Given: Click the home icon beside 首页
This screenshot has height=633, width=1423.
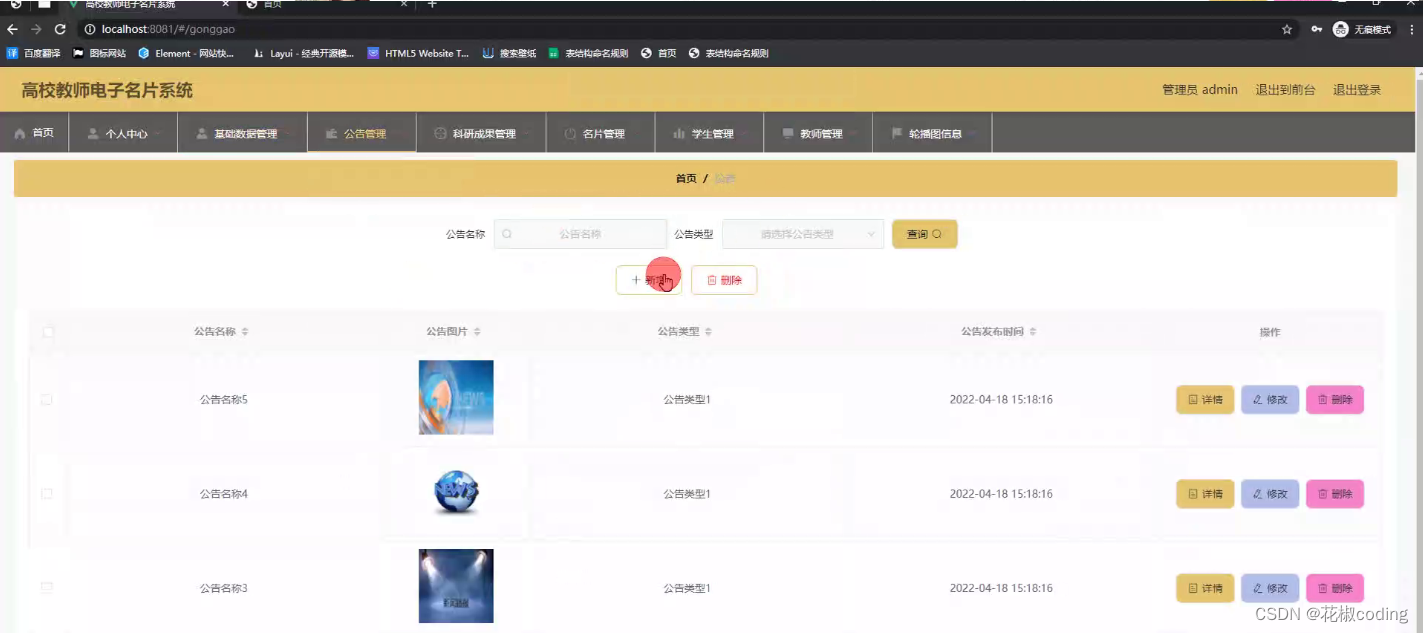Looking at the screenshot, I should (x=18, y=132).
